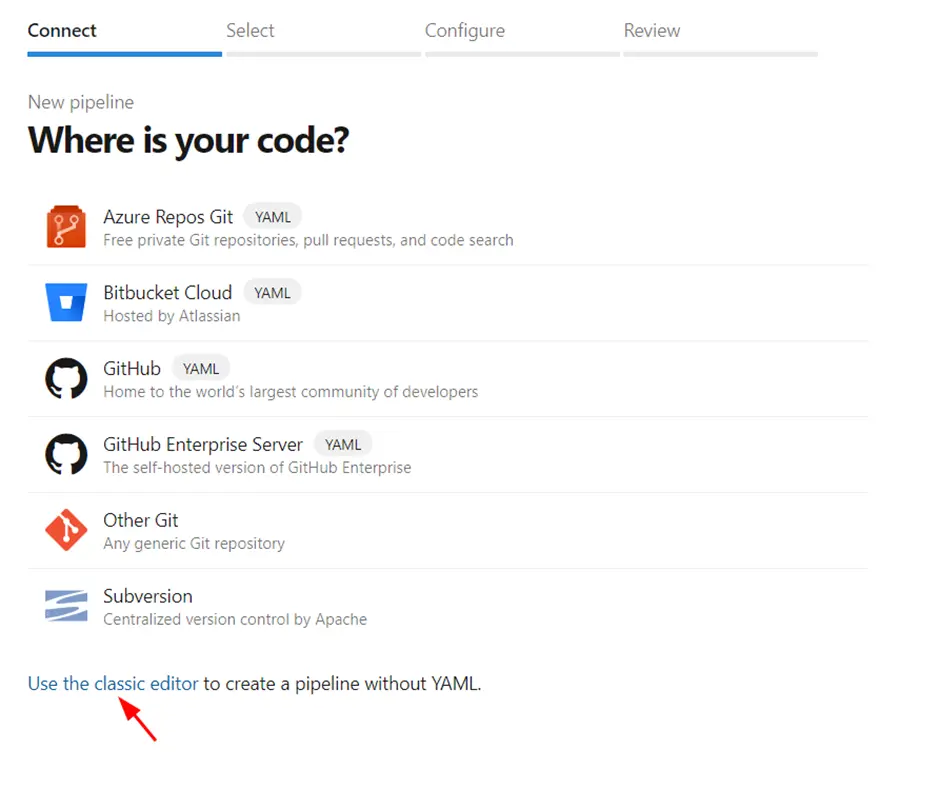Switch to the Configure step tab

(x=465, y=31)
